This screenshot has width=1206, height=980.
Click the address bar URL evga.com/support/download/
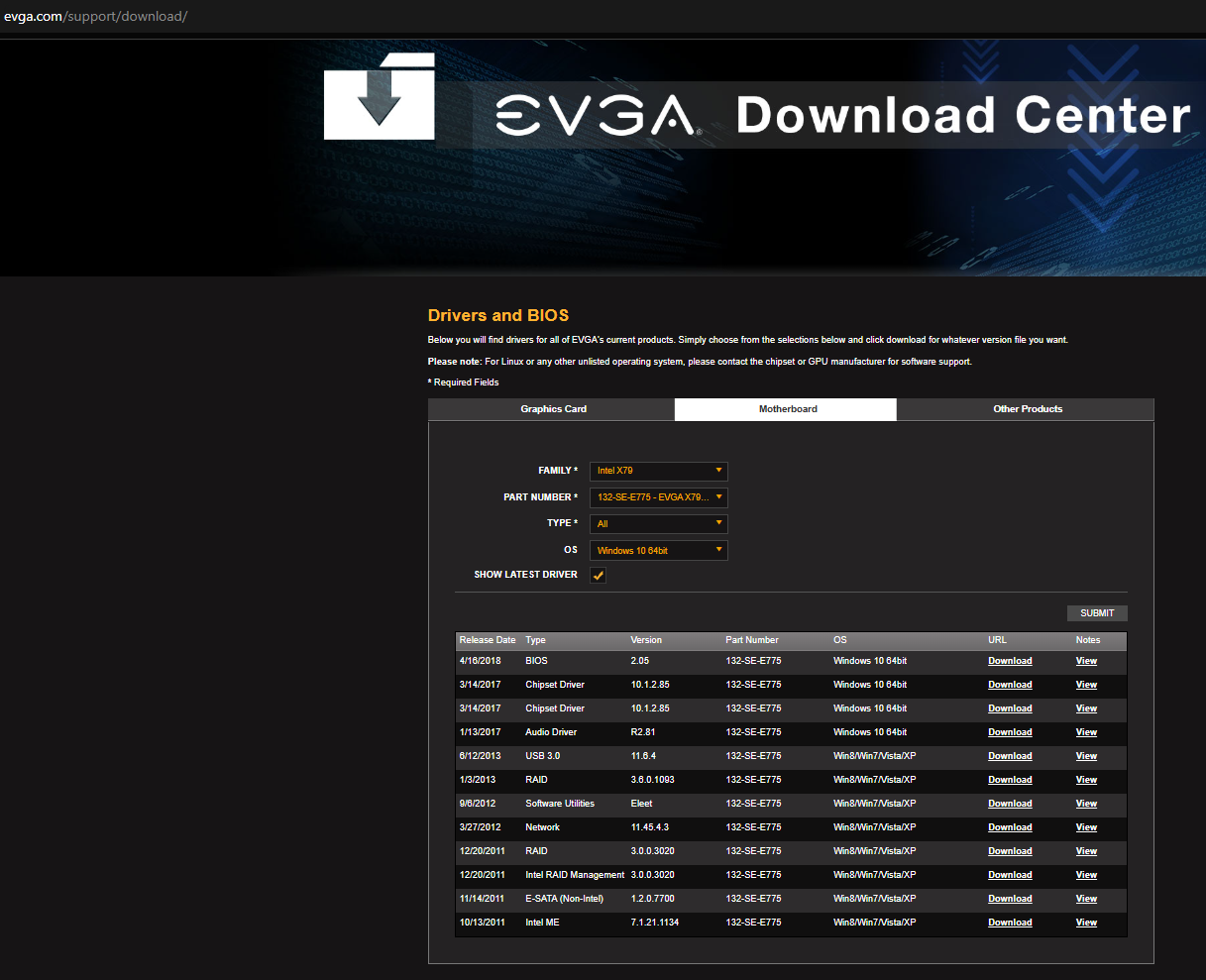click(95, 17)
